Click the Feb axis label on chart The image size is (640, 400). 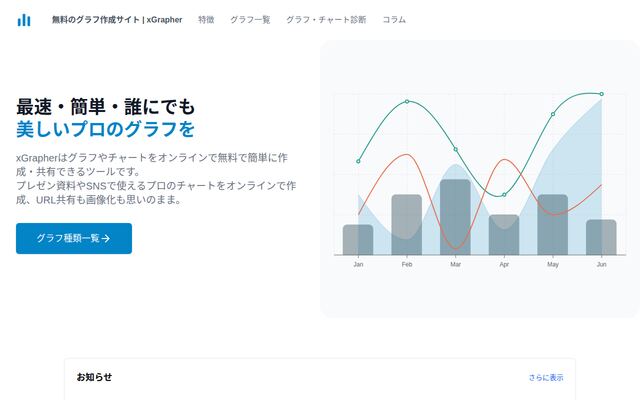[407, 264]
